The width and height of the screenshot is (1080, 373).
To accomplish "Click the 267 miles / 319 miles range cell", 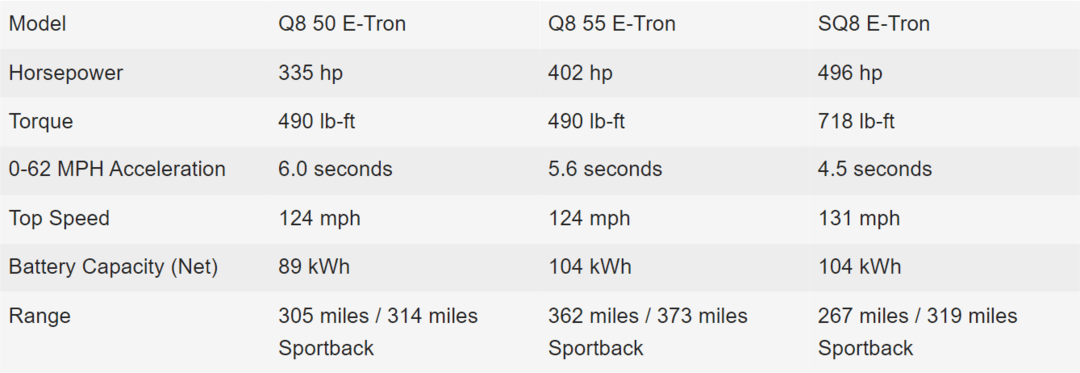I will (x=917, y=332).
